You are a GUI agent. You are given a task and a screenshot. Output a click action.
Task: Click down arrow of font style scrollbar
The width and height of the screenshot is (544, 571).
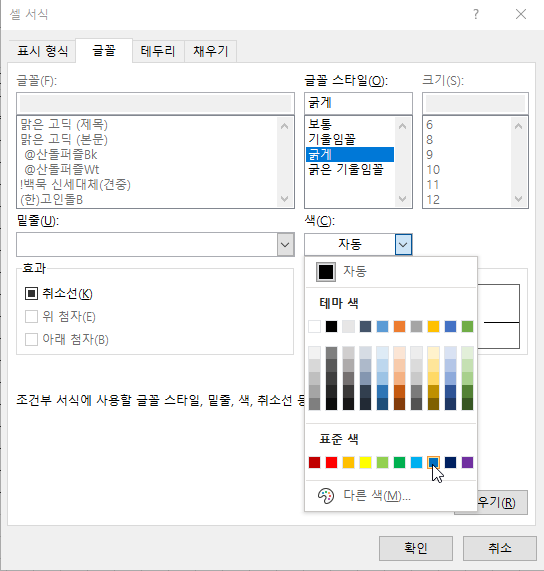tap(402, 199)
